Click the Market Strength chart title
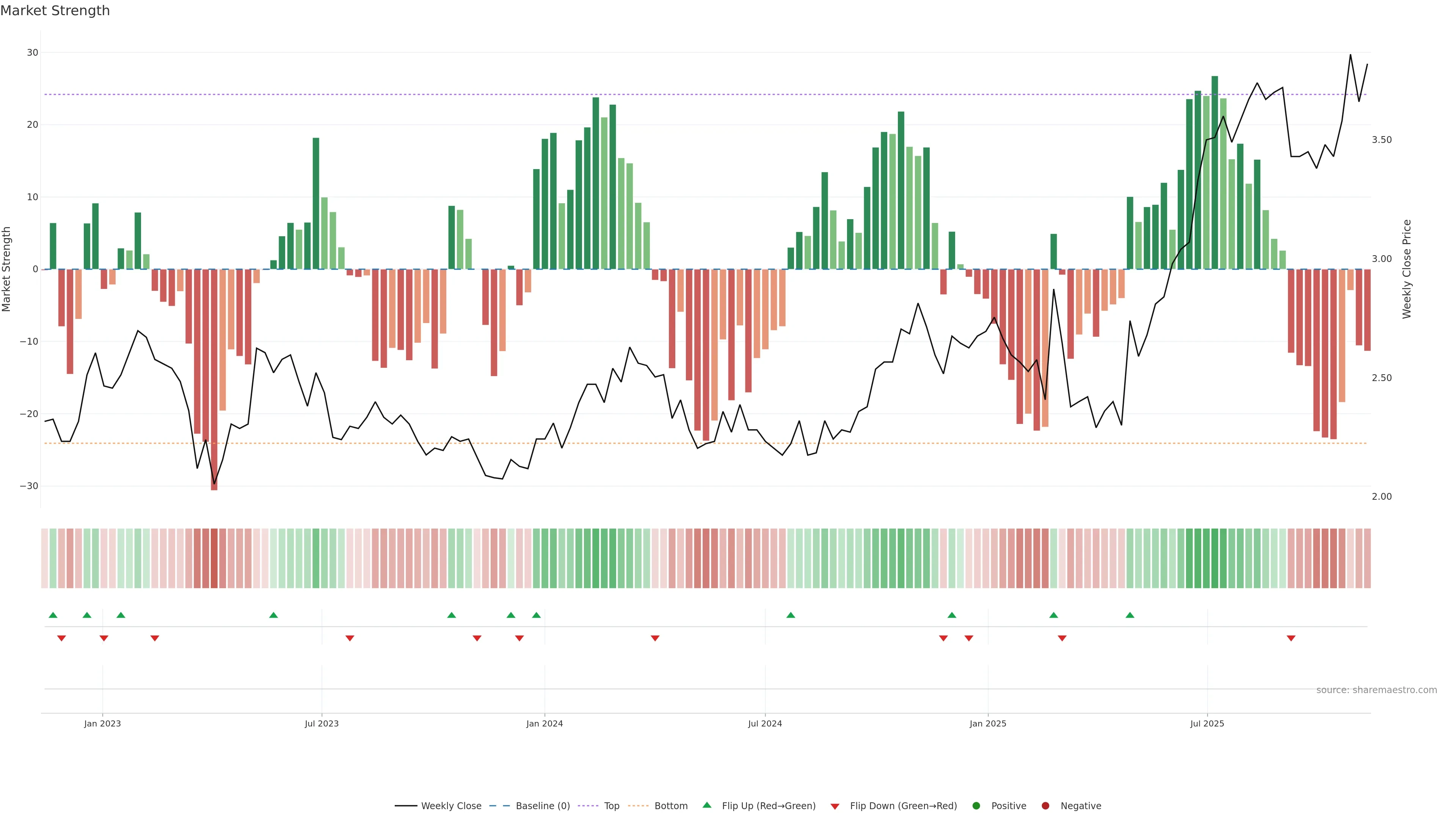The image size is (1456, 819). 55,11
